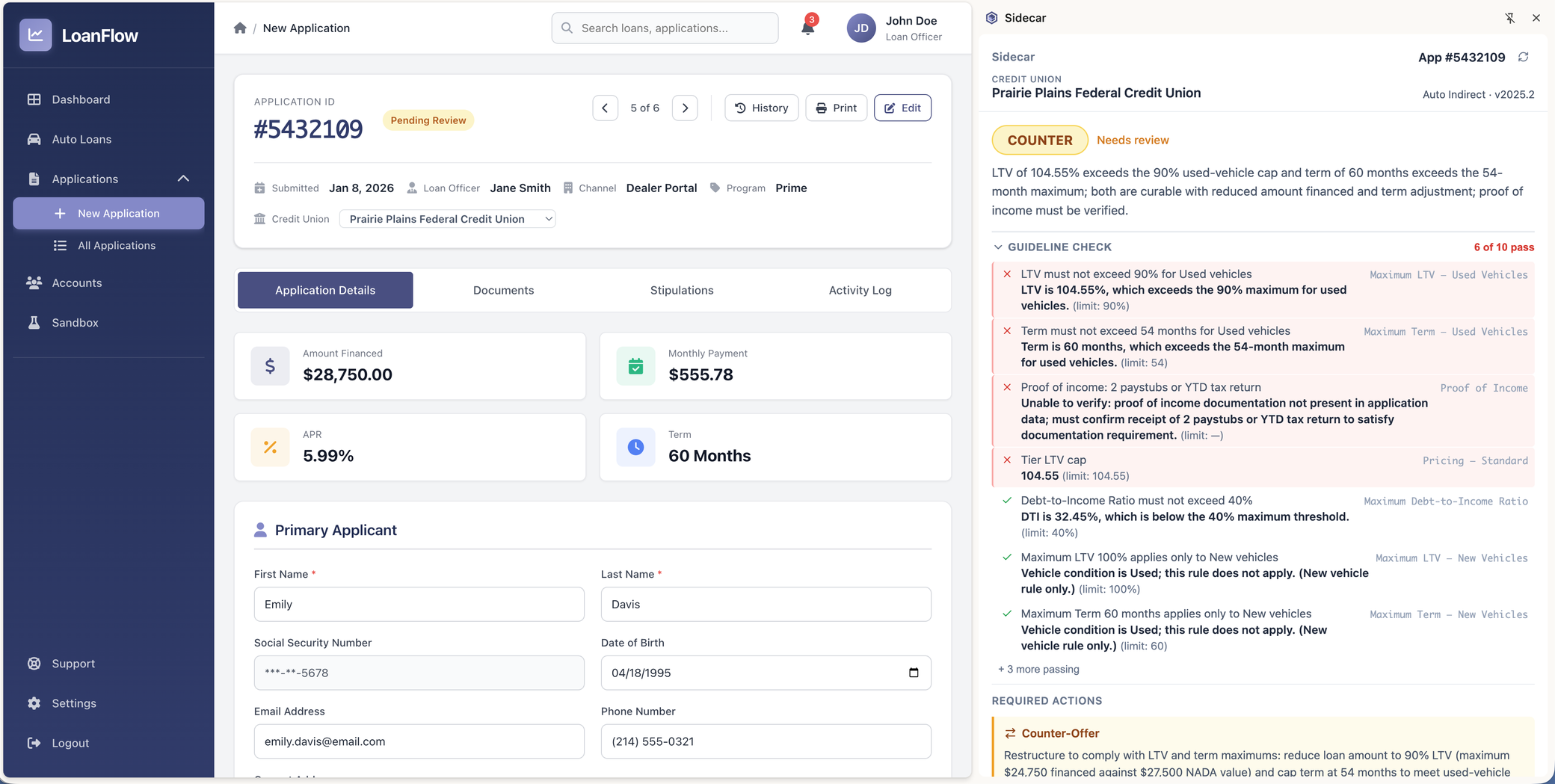The height and width of the screenshot is (784, 1555).
Task: Click the APR percent icon
Action: (x=270, y=447)
